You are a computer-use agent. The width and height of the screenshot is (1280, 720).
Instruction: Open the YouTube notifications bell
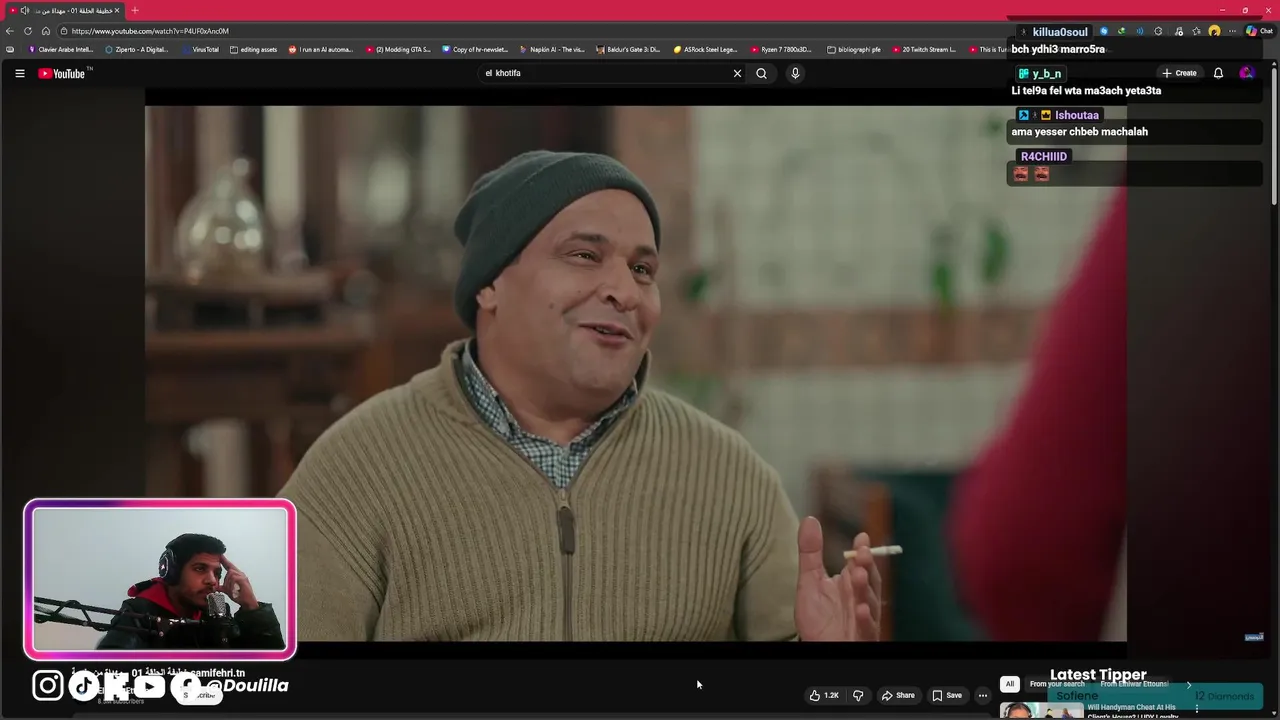coord(1218,73)
